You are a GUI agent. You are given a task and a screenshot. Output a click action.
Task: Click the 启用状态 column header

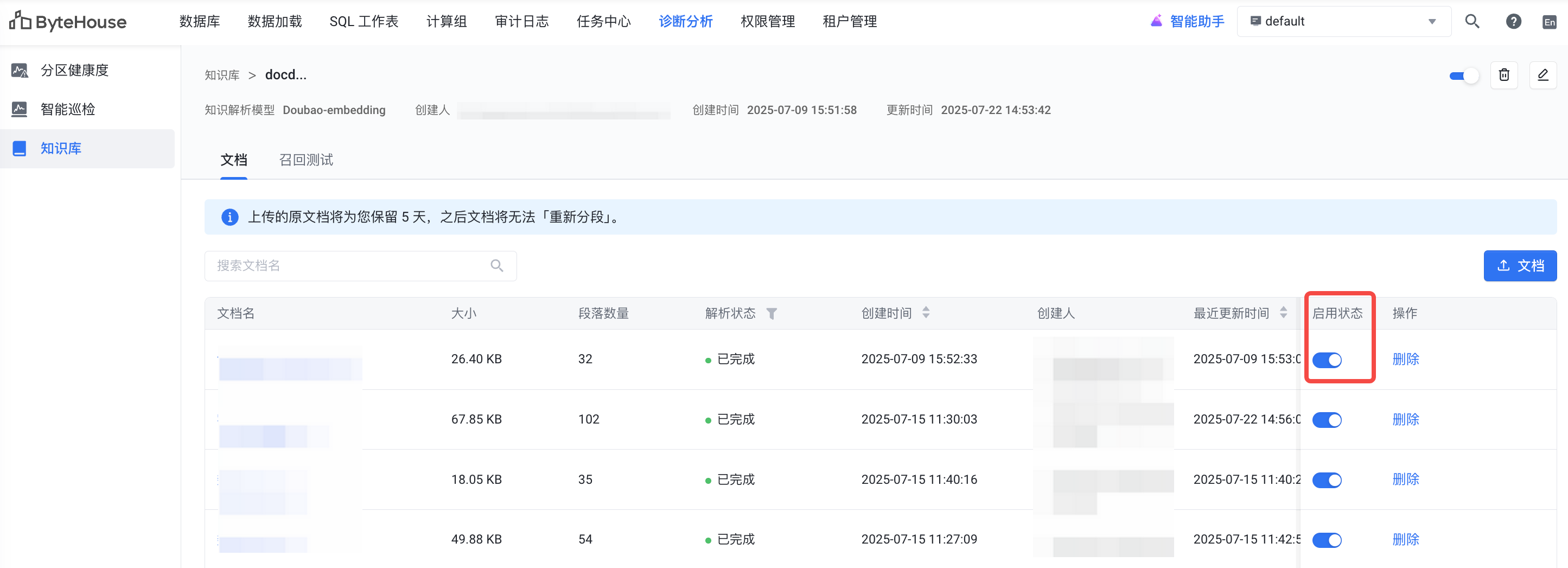click(x=1337, y=313)
